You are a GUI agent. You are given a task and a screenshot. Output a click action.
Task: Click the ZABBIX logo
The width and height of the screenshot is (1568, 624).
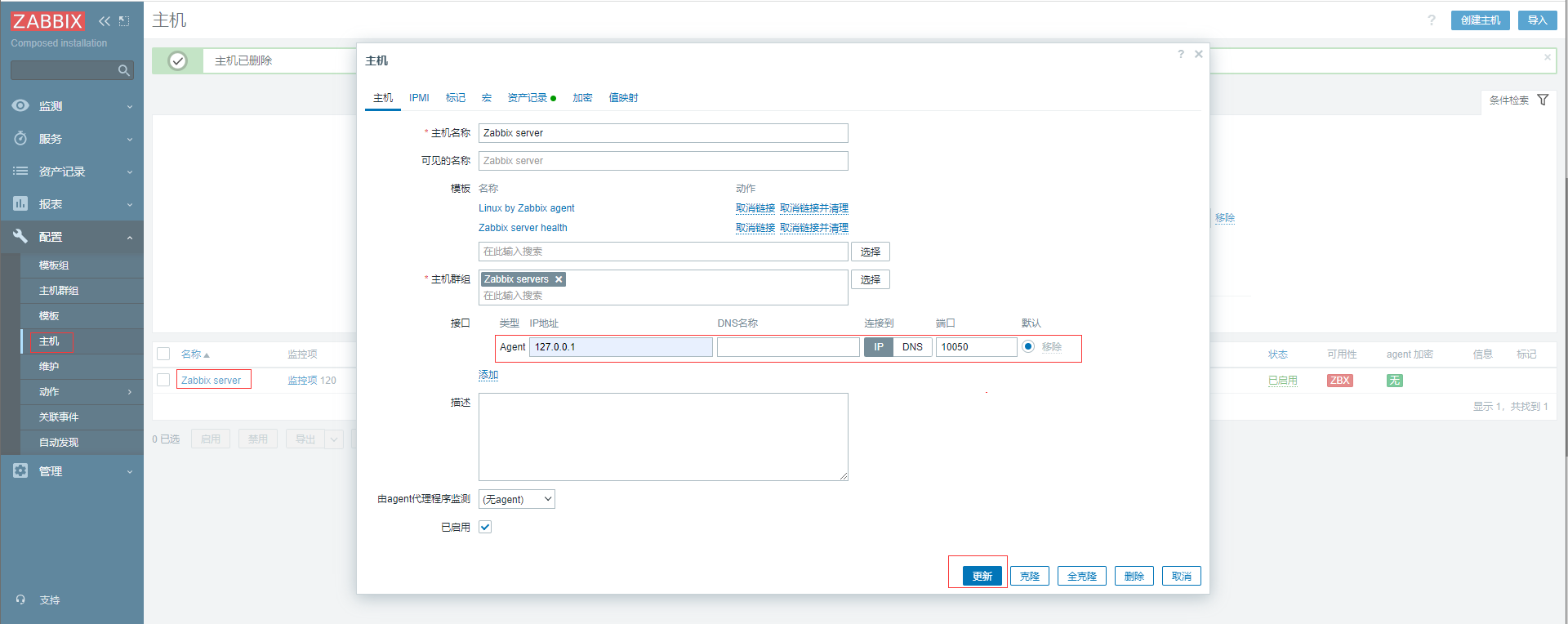[x=47, y=21]
